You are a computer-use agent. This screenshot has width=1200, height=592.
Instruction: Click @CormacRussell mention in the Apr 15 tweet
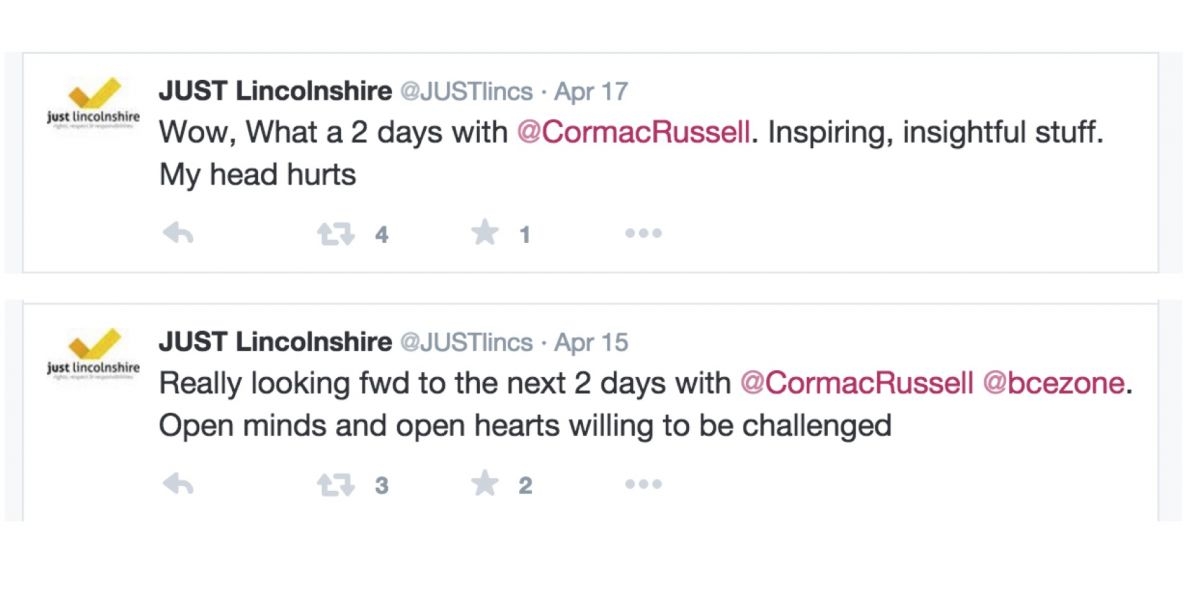click(856, 383)
